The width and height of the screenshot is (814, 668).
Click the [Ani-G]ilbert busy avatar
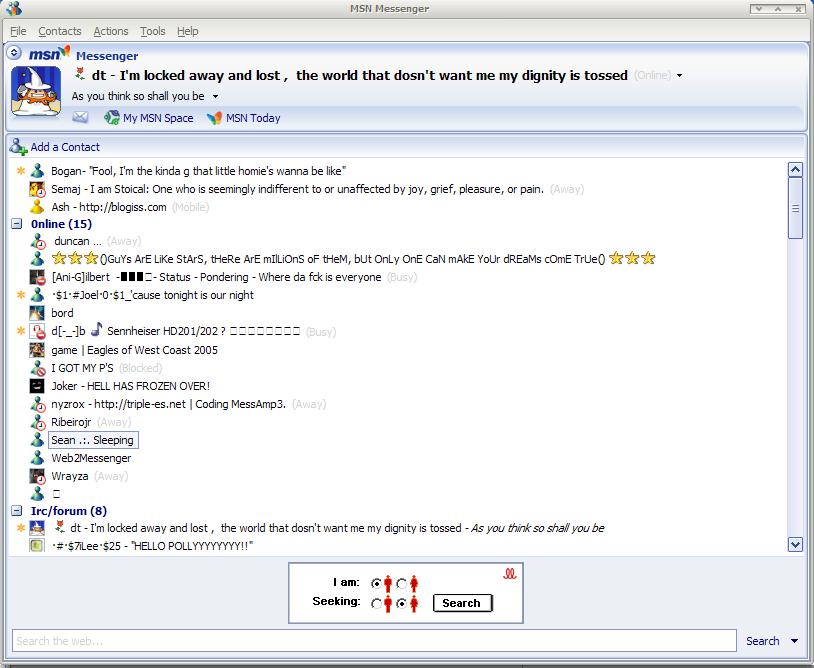(x=37, y=277)
